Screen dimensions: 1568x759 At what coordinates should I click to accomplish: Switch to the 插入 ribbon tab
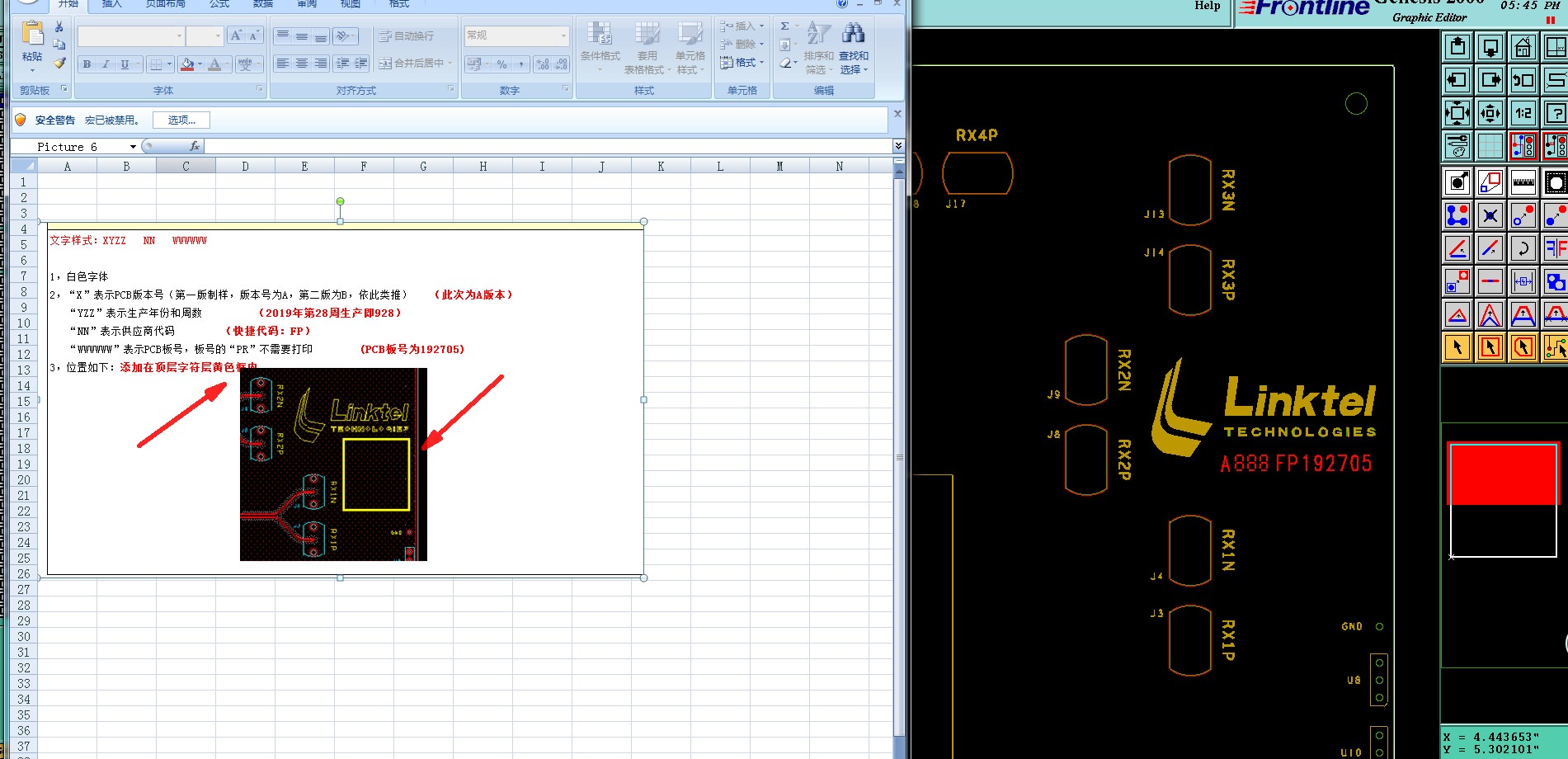(111, 4)
